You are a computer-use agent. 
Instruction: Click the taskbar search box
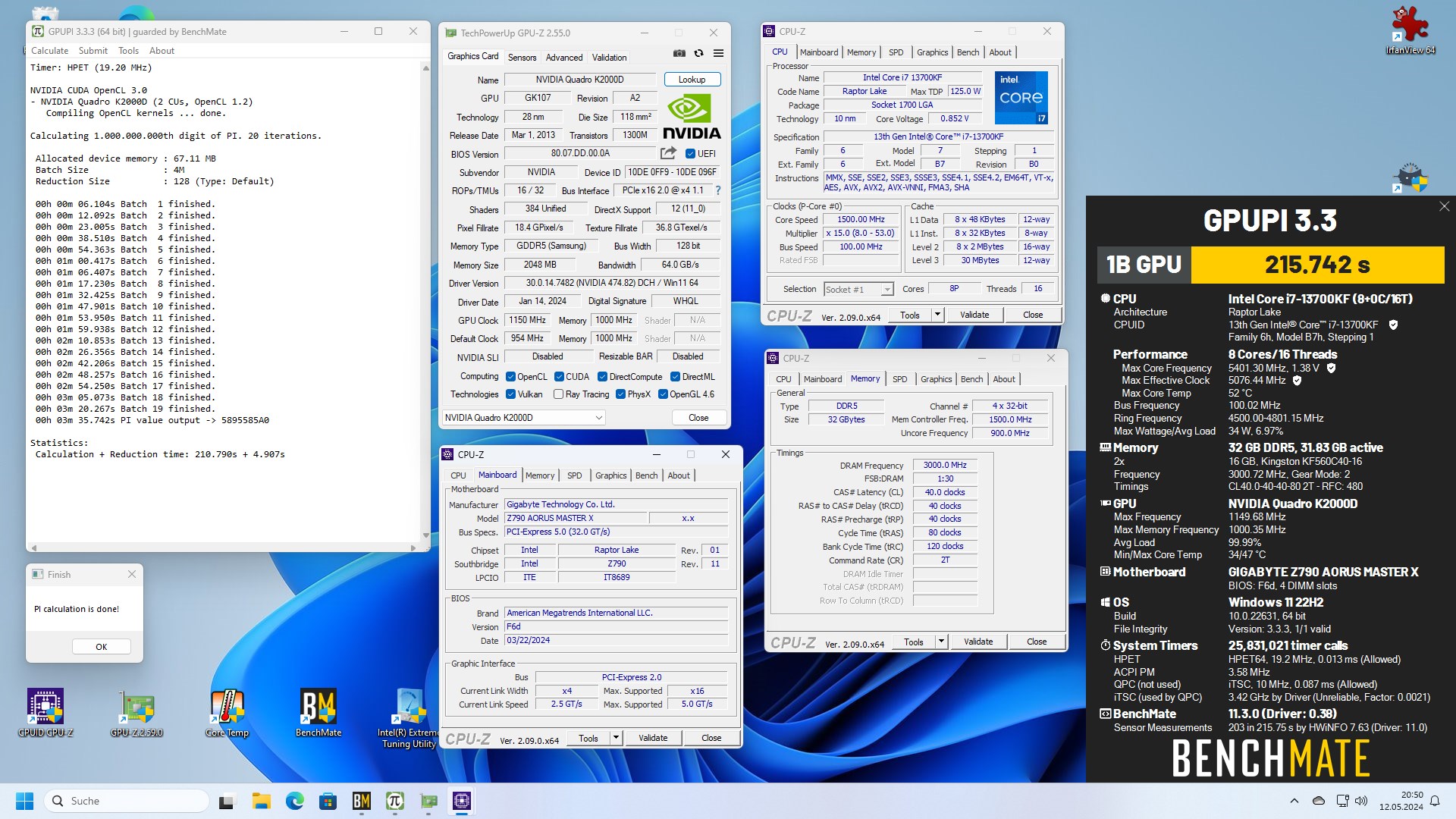pos(126,801)
